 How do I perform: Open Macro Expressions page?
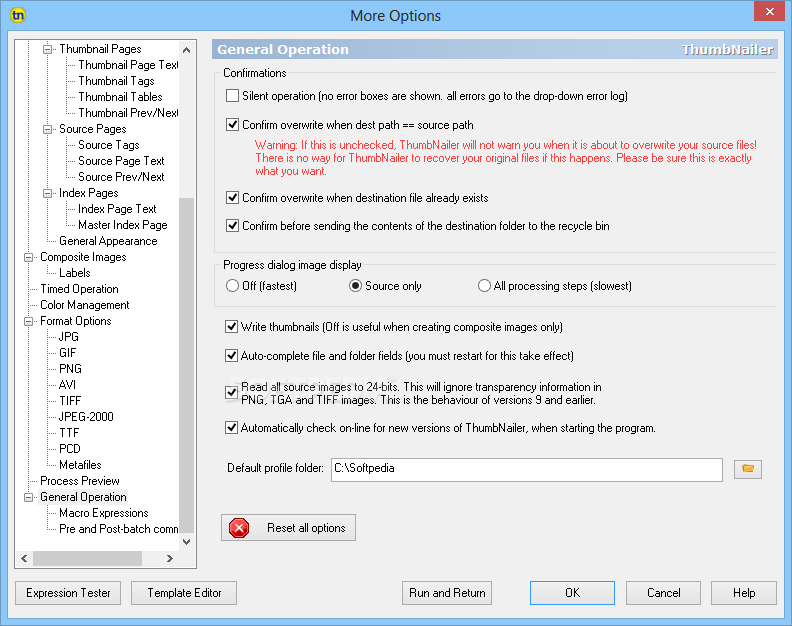click(x=104, y=513)
